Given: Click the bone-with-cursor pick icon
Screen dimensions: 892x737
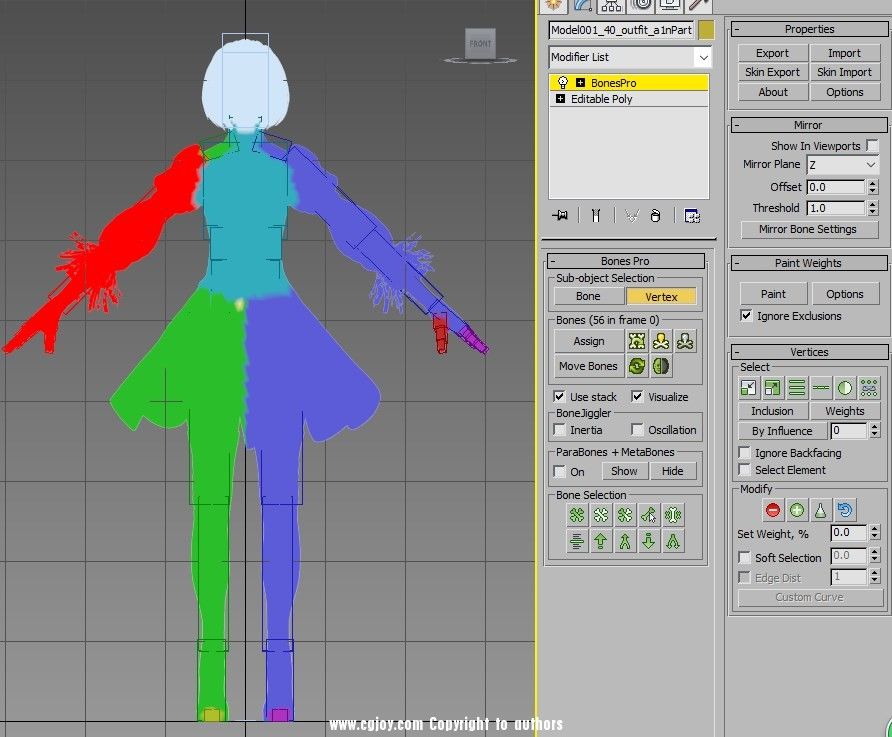Looking at the screenshot, I should [649, 515].
